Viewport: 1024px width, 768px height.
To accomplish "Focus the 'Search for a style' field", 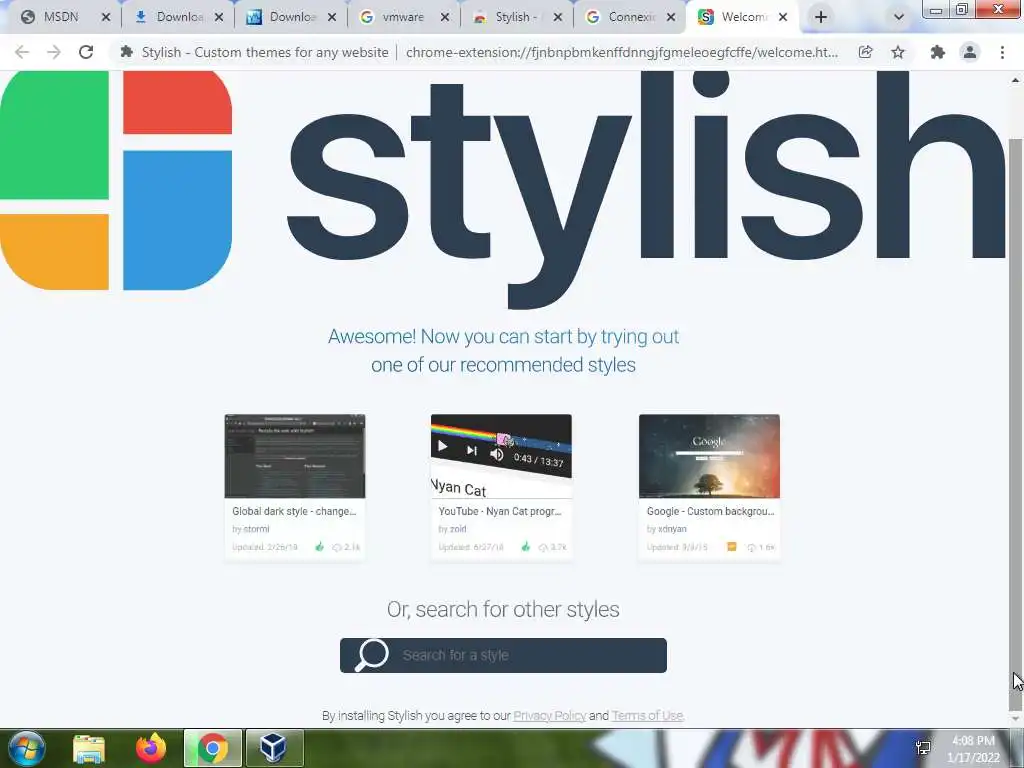I will (x=504, y=655).
